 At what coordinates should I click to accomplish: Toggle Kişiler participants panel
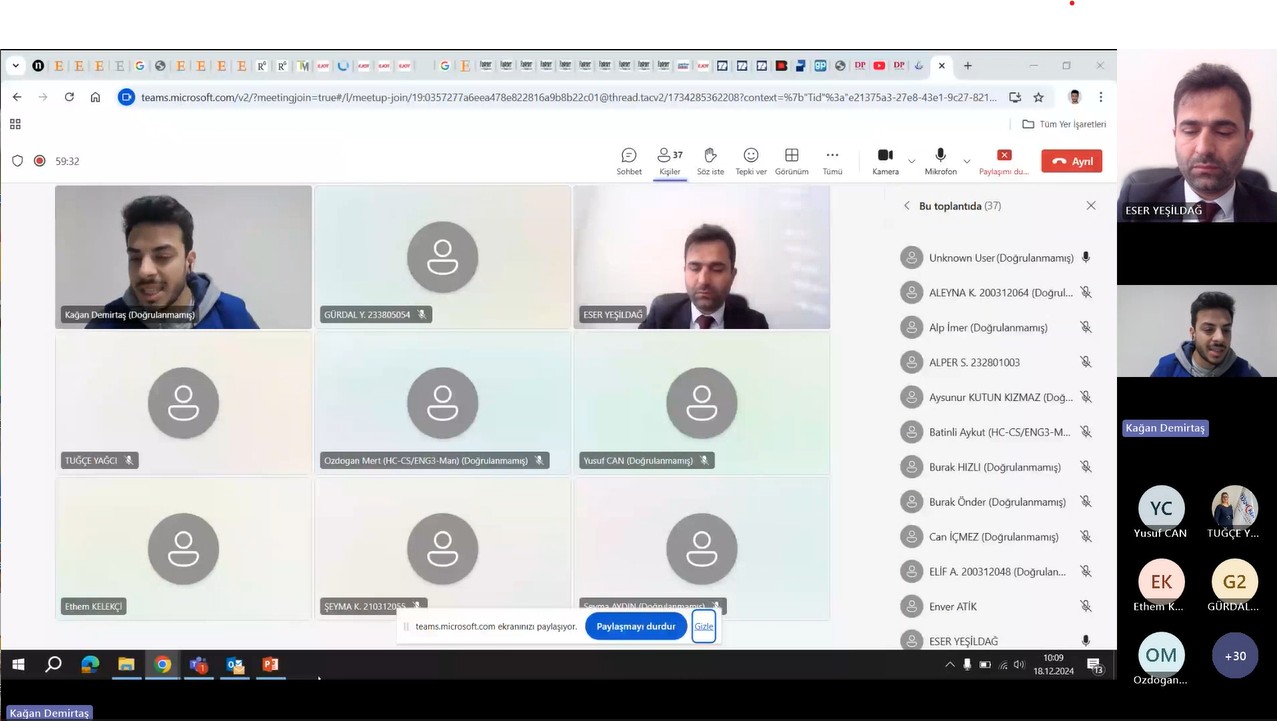(x=669, y=160)
